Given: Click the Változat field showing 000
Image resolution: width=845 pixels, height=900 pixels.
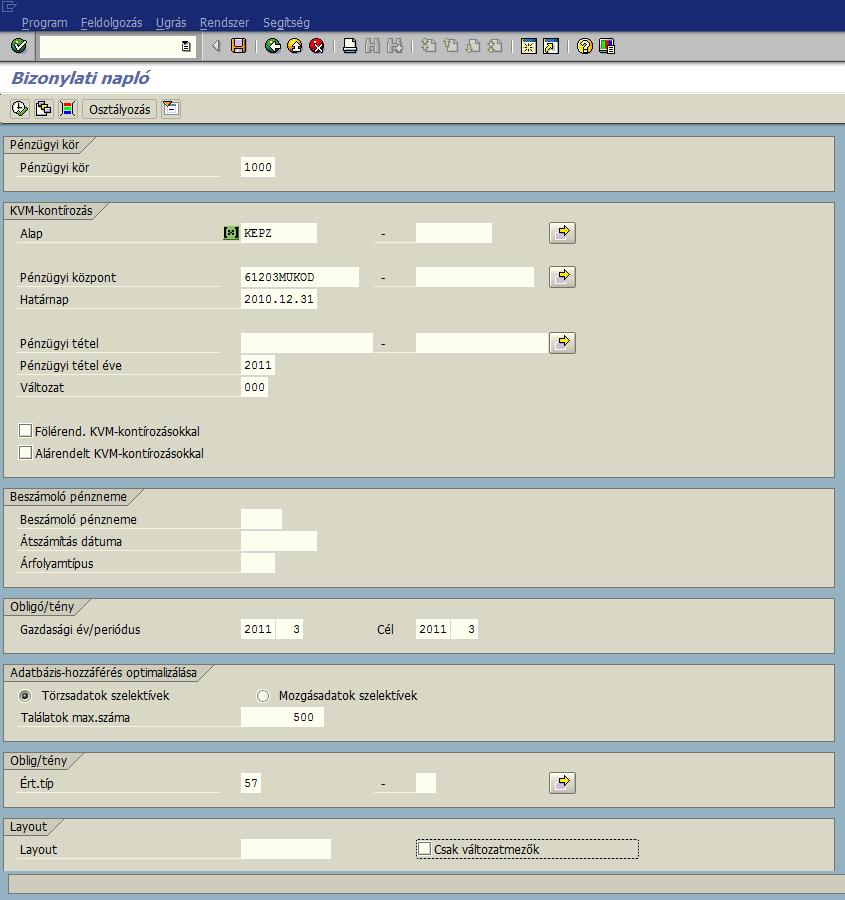Looking at the screenshot, I should point(254,387).
